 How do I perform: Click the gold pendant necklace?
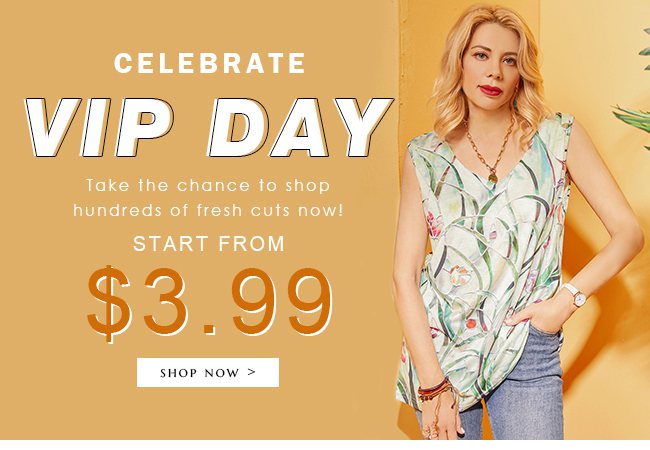(x=492, y=153)
